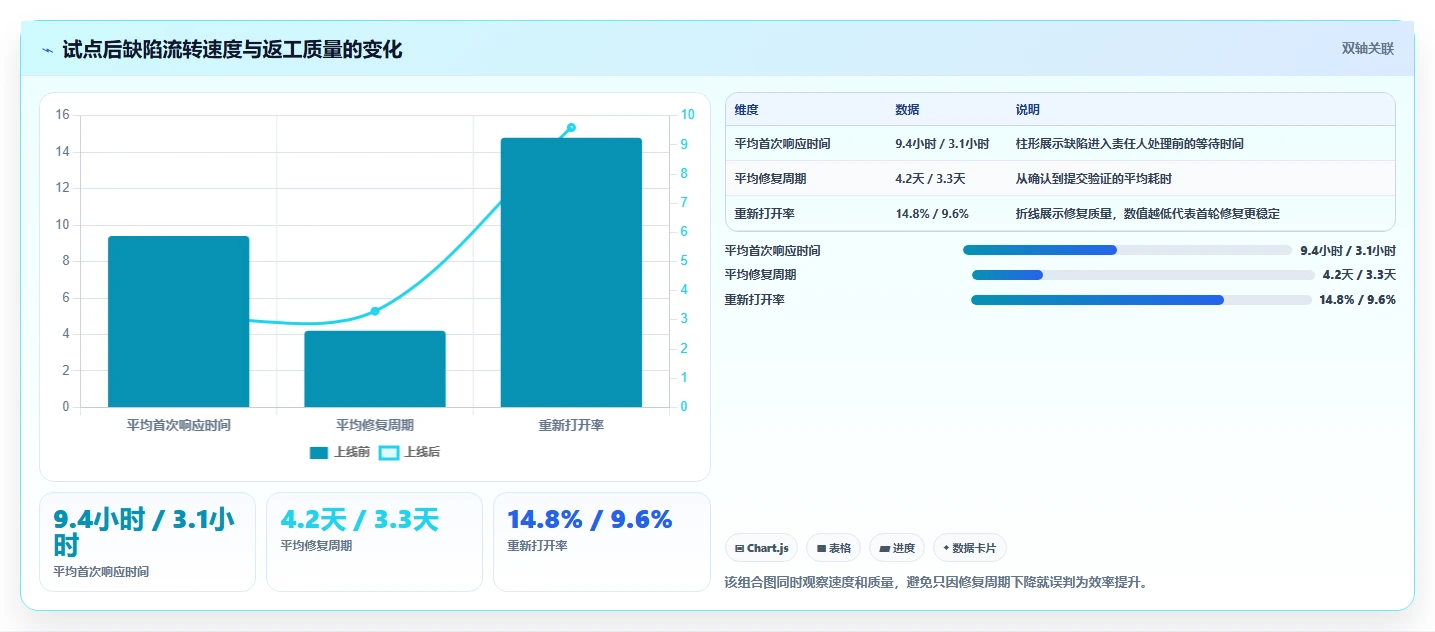The image size is (1435, 632).
Task: Click the 14.8% / 9.6% value beside the progress bar
Action: click(1357, 300)
